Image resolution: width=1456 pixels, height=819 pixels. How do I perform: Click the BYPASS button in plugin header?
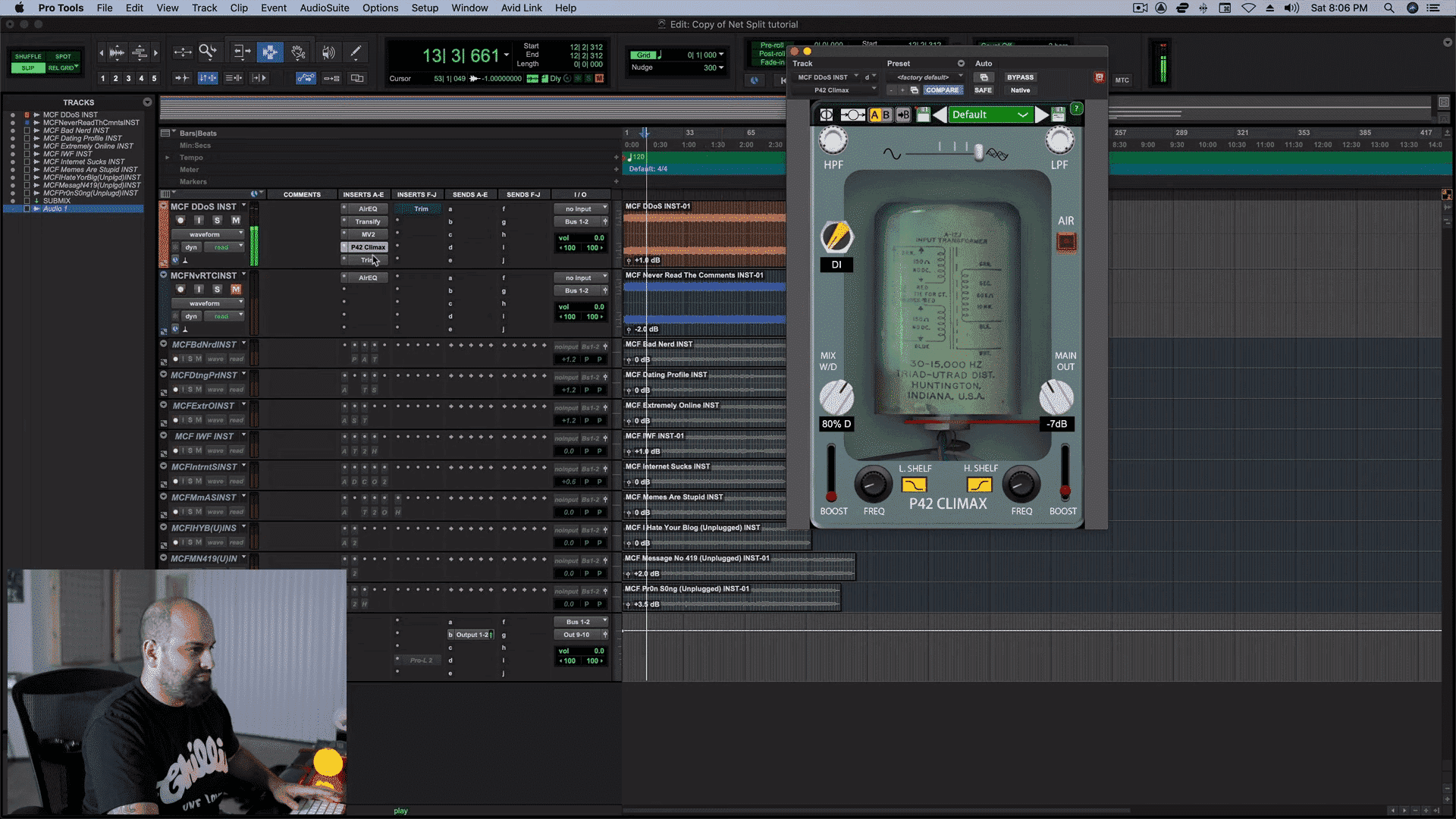pyautogui.click(x=1020, y=77)
